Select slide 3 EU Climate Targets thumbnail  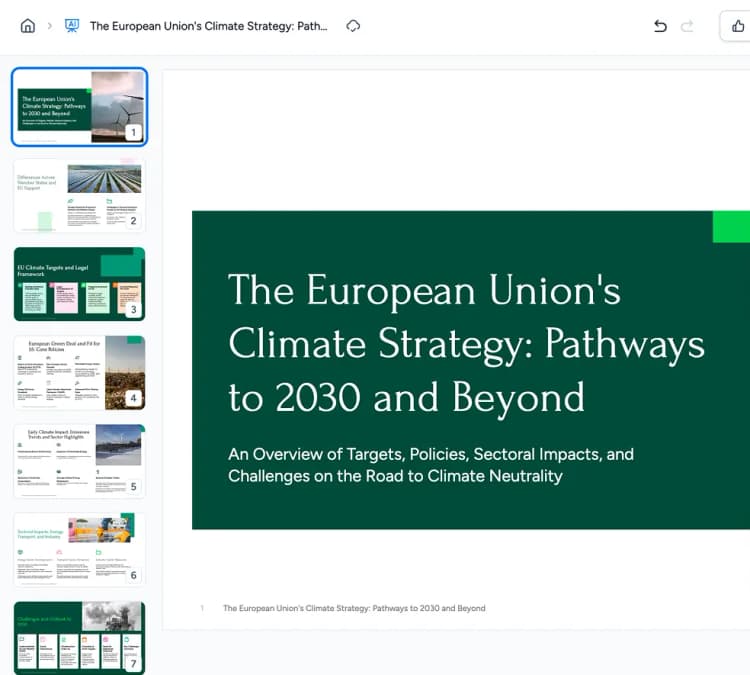[79, 284]
